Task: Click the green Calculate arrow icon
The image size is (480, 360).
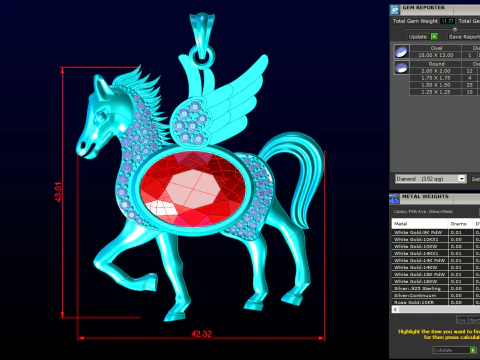Action: [x=473, y=350]
